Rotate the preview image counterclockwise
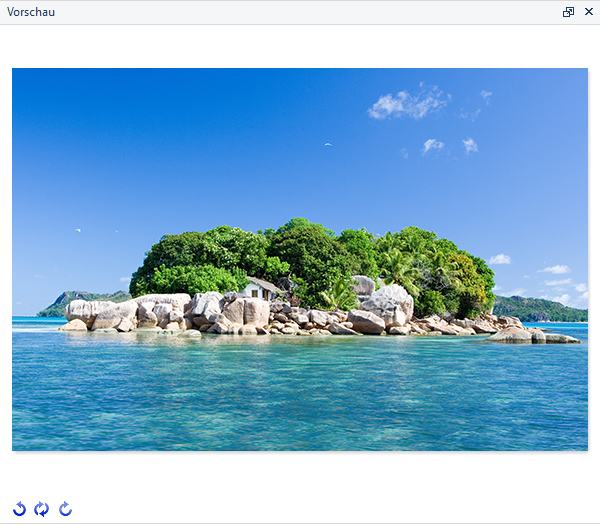The width and height of the screenshot is (600, 524). click(x=20, y=509)
